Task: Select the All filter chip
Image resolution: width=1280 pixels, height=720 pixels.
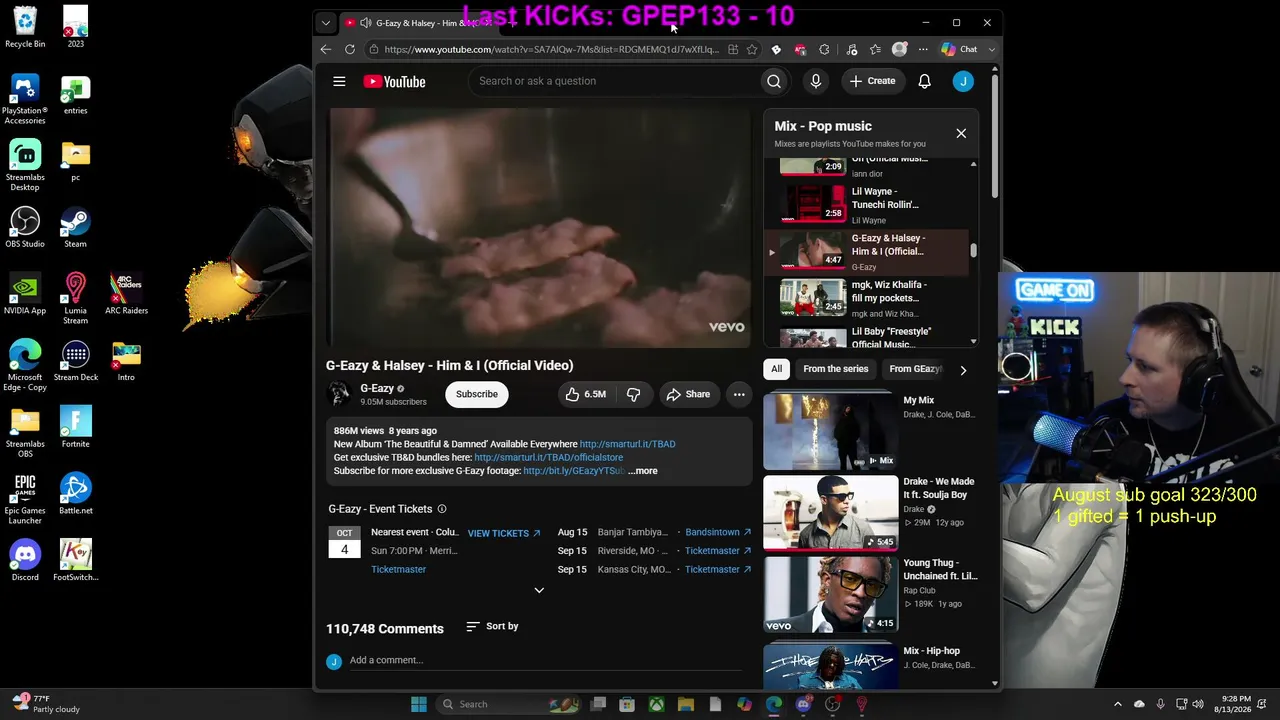Action: 776,369
